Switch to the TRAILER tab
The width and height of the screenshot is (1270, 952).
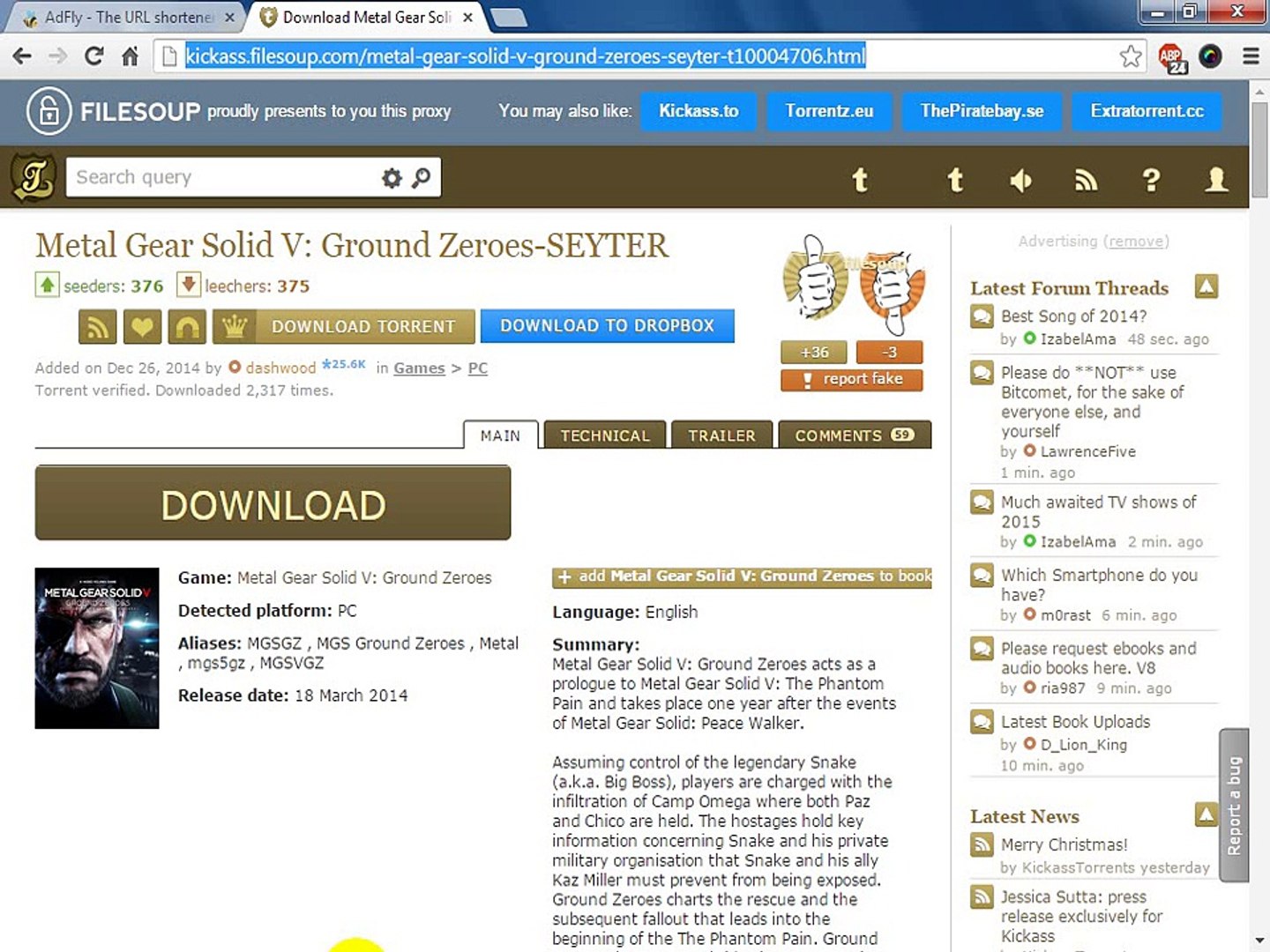point(721,435)
